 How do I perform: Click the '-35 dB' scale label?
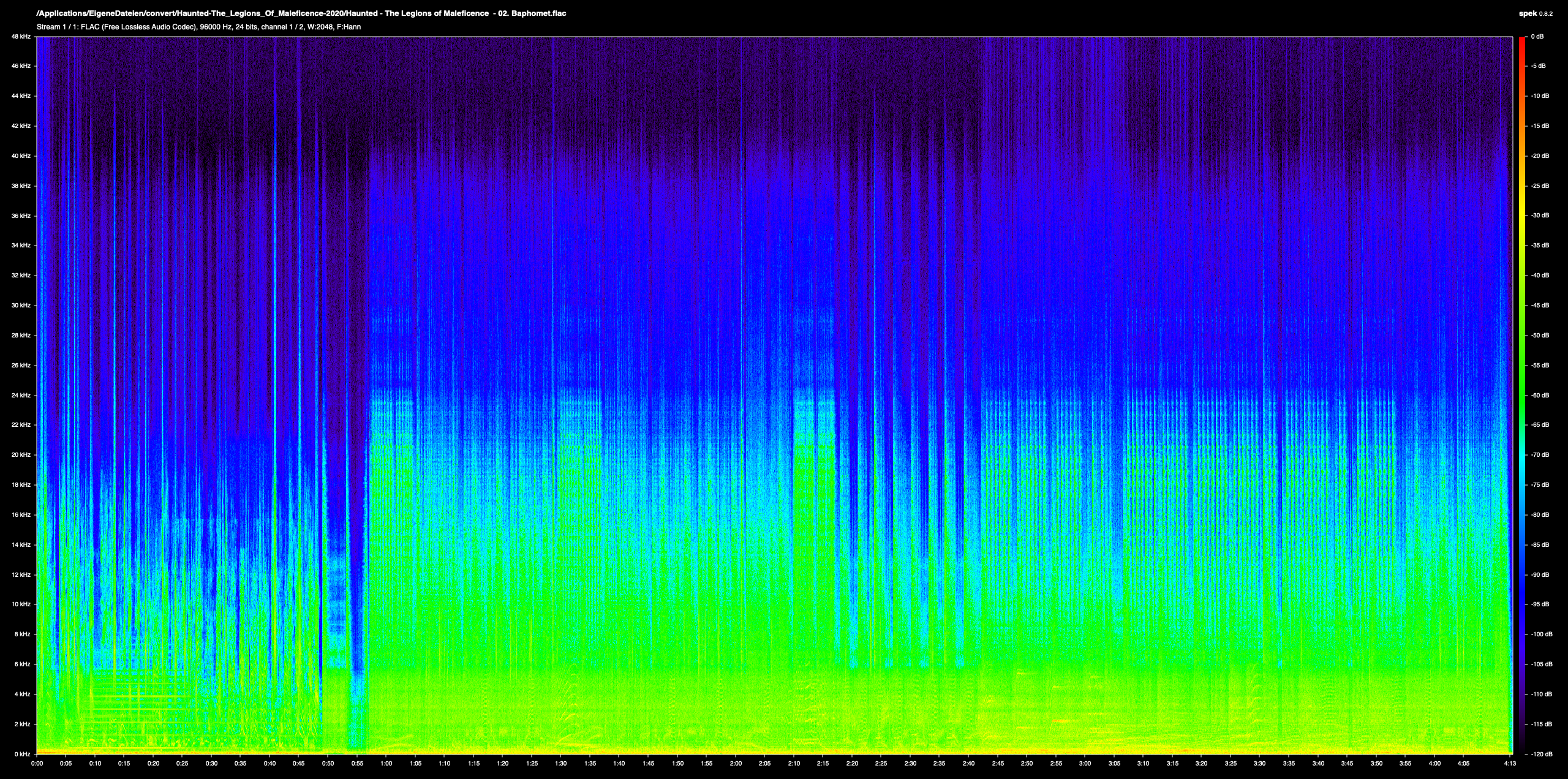pyautogui.click(x=1539, y=246)
